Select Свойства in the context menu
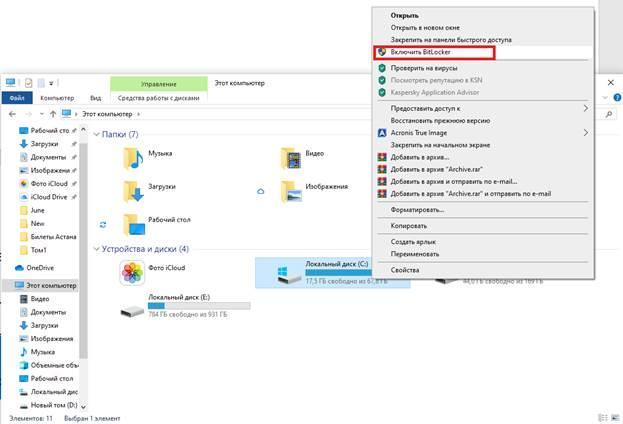 [x=405, y=270]
